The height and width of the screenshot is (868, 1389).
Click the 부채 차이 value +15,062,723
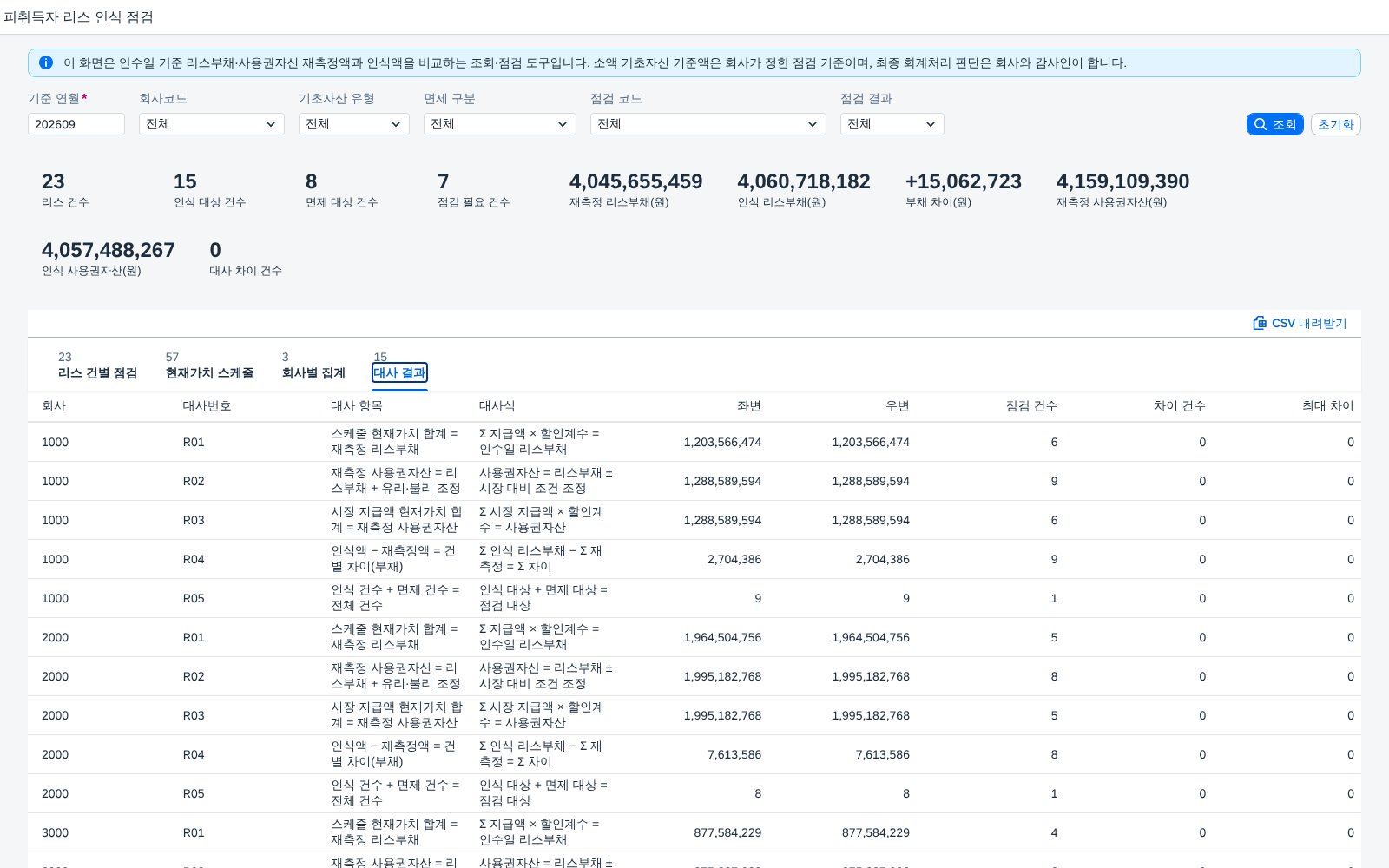(x=964, y=181)
